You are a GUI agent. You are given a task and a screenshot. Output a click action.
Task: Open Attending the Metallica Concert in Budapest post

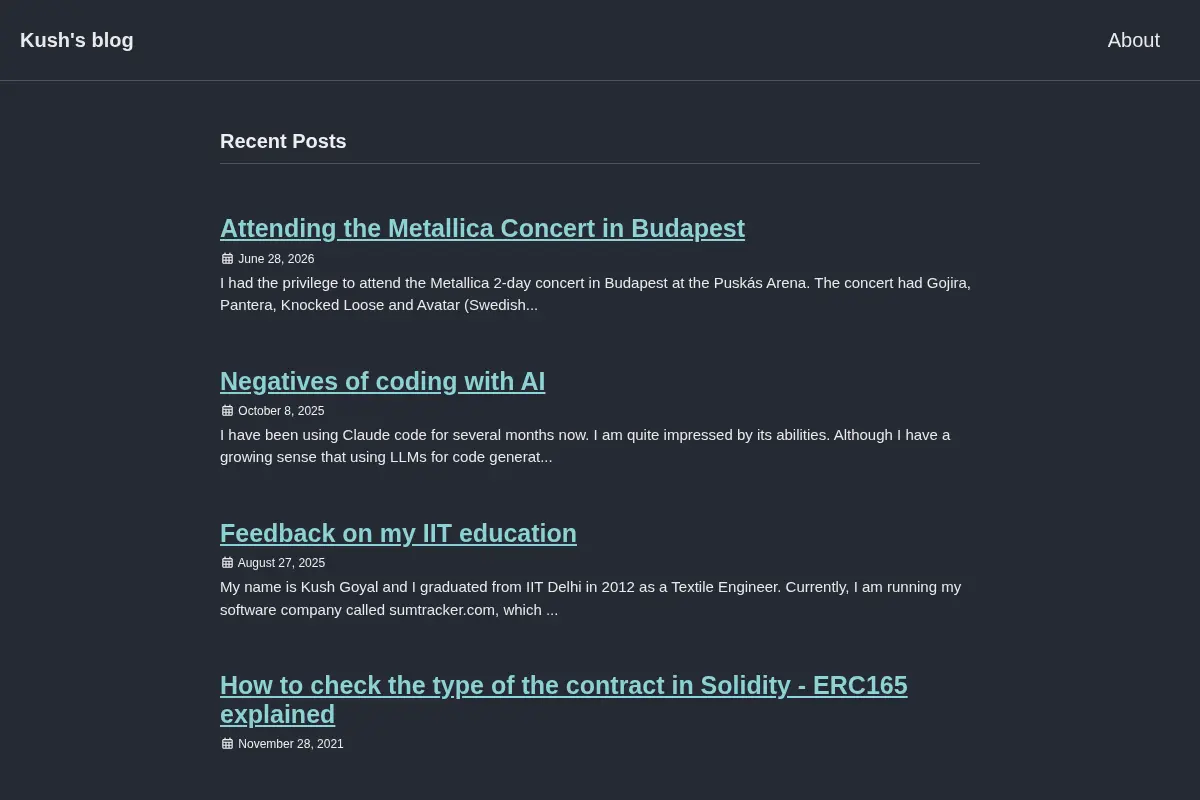pos(482,229)
